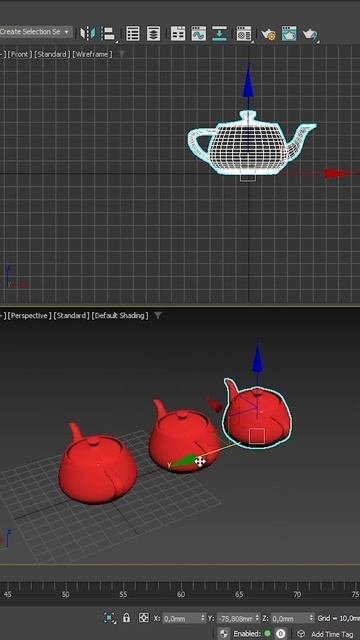The image size is (360, 640).
Task: Click the Render Production teapot icon
Action: tap(310, 34)
